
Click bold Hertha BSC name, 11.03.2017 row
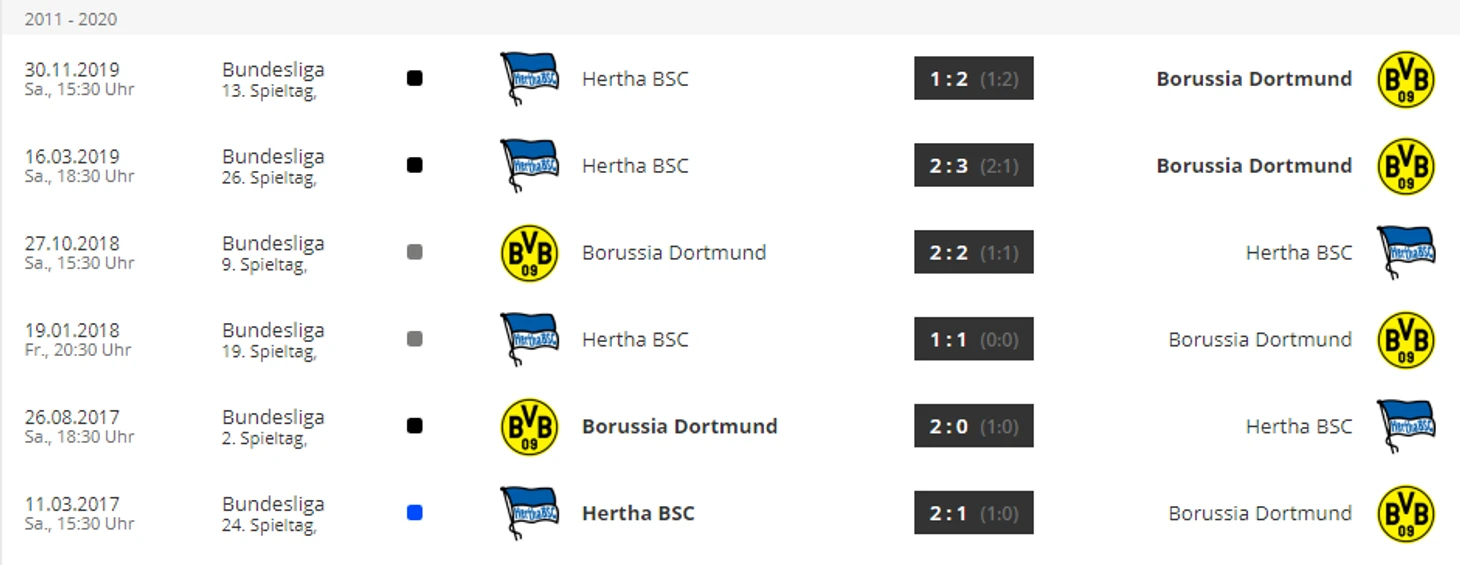638,513
